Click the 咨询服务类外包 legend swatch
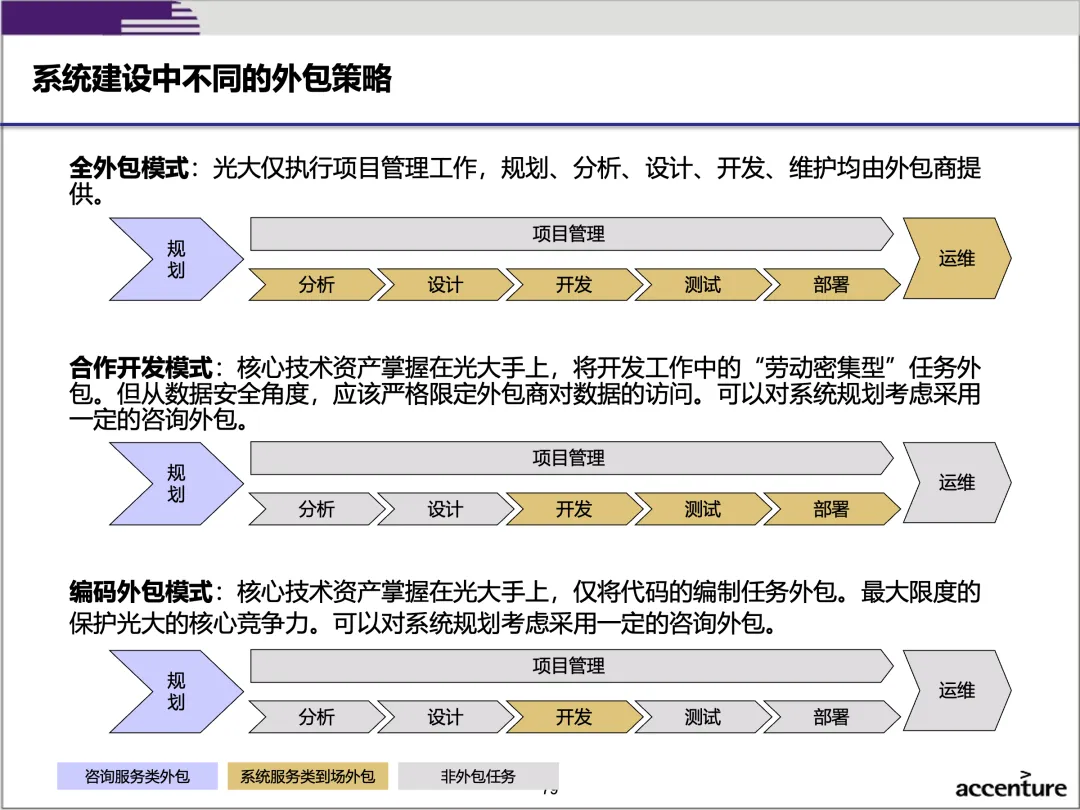The height and width of the screenshot is (810, 1080). click(x=137, y=776)
